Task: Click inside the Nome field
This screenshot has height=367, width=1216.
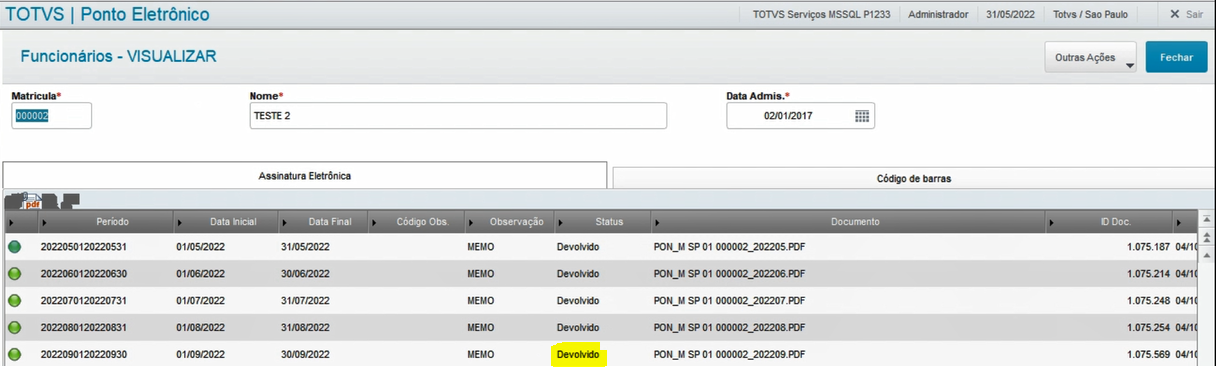Action: click(458, 116)
